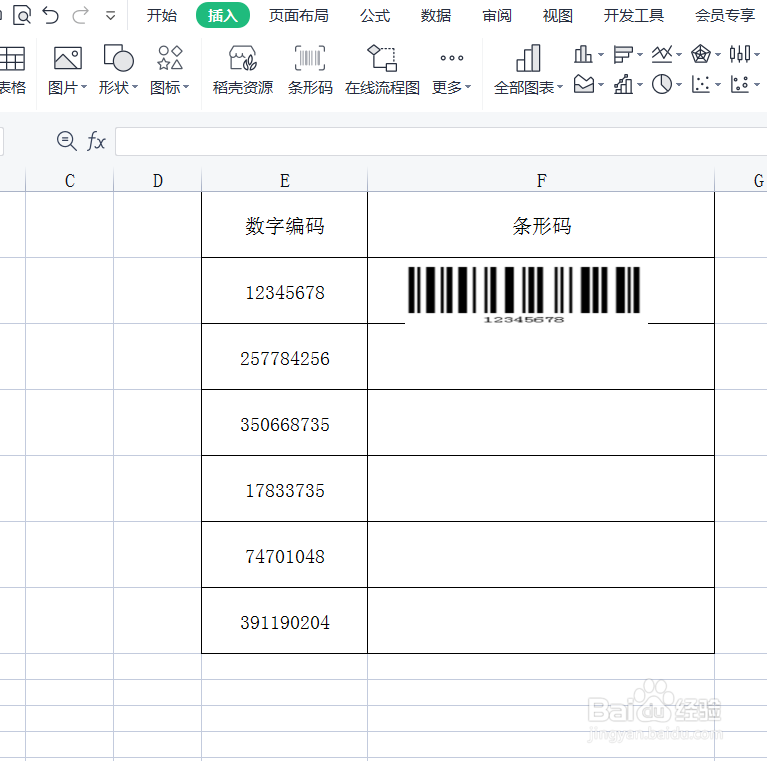Select cell containing 17833735

(285, 489)
